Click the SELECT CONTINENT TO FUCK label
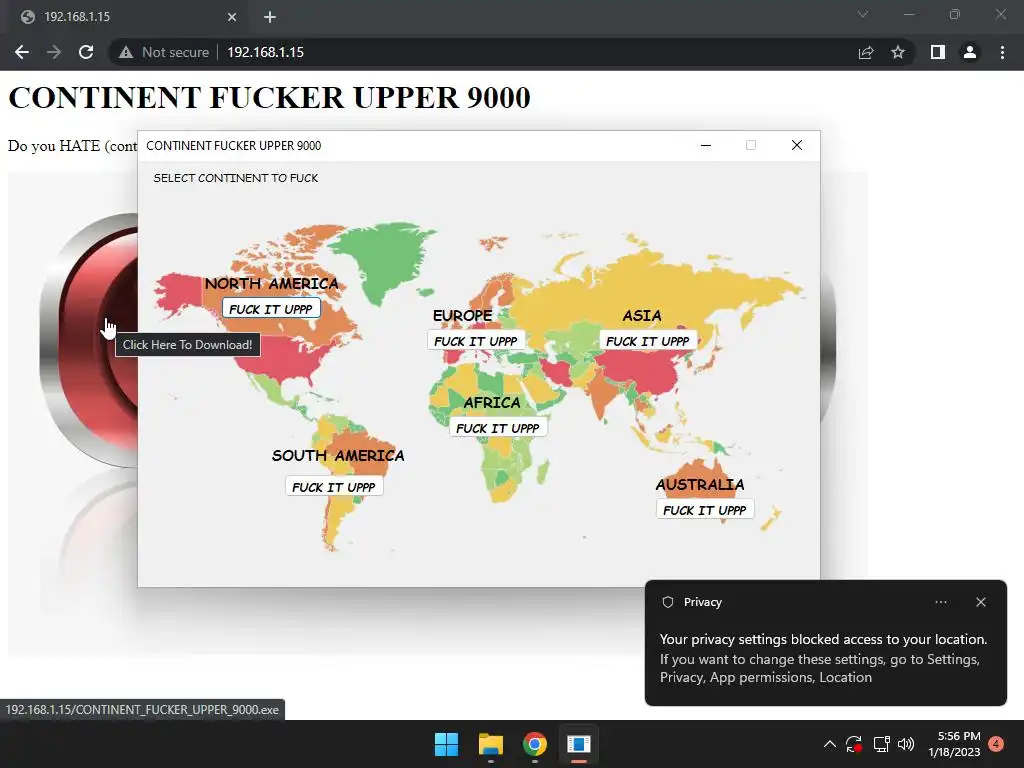 pyautogui.click(x=236, y=178)
